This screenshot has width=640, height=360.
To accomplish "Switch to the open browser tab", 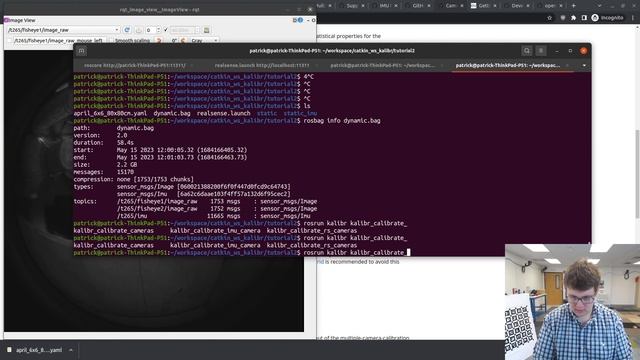I will tap(549, 6).
